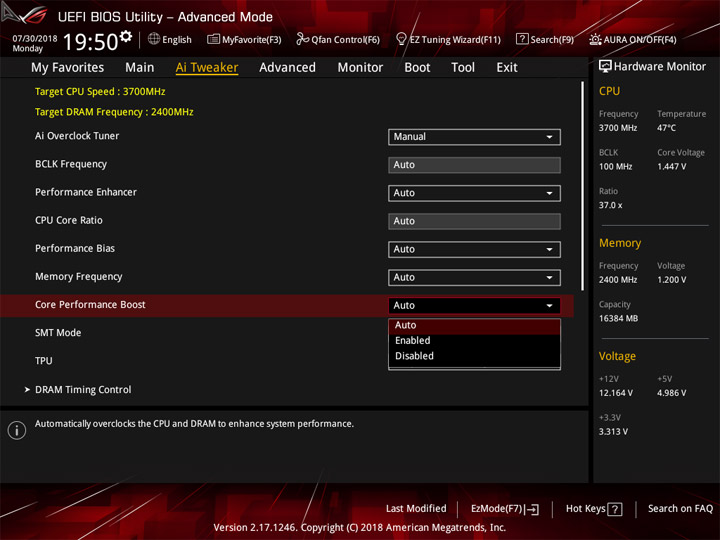The height and width of the screenshot is (540, 720).
Task: Open the Performance Bias dropdown
Action: click(474, 249)
